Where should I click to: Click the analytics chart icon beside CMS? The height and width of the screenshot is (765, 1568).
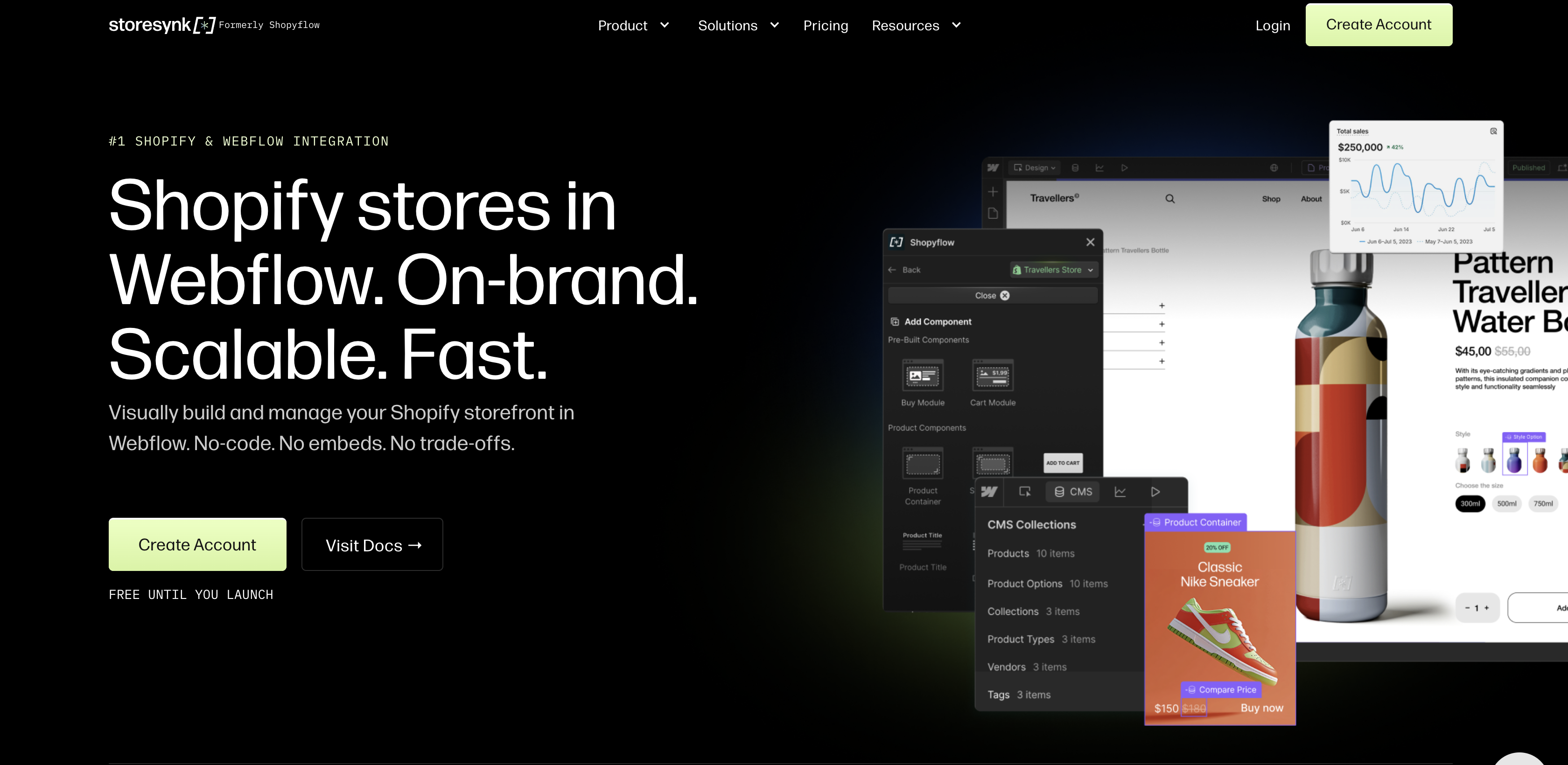[x=1120, y=492]
